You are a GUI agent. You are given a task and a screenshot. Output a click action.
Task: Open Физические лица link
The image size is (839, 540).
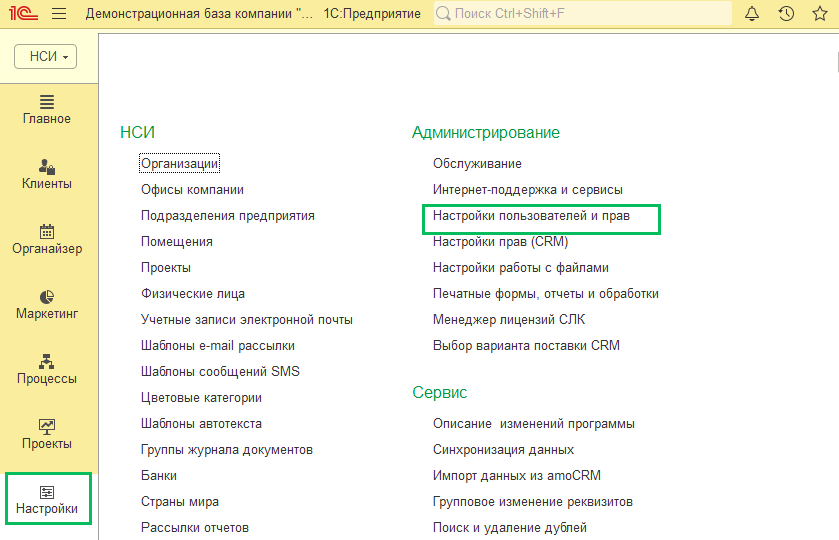coord(193,293)
